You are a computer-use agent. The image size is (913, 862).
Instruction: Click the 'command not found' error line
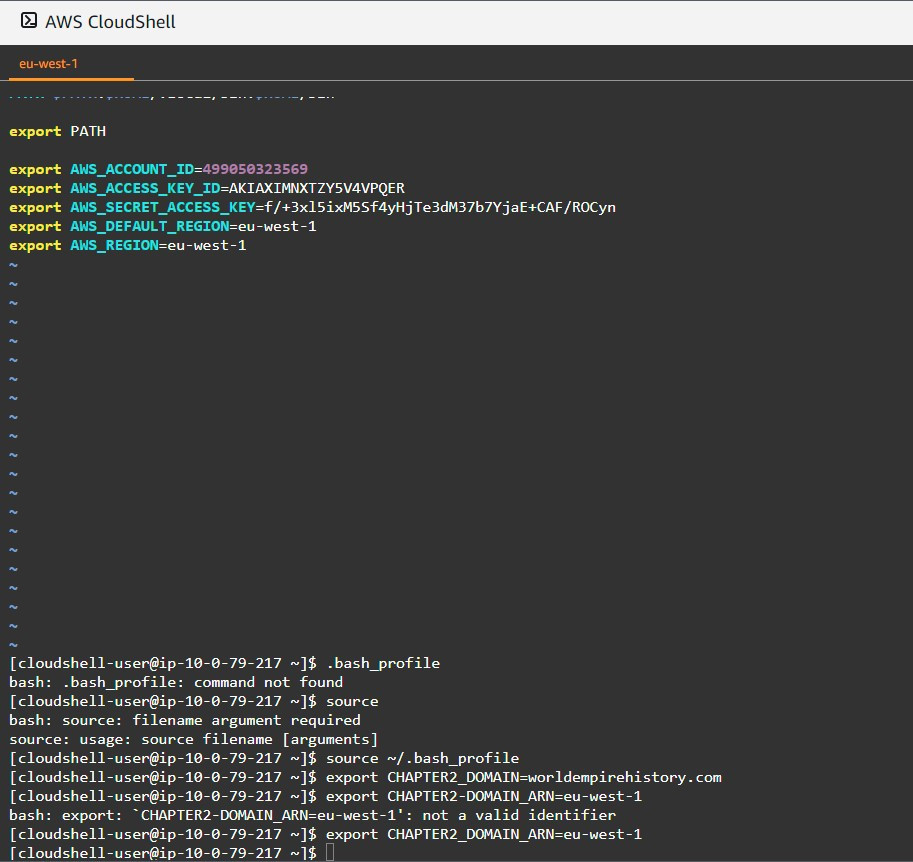176,682
